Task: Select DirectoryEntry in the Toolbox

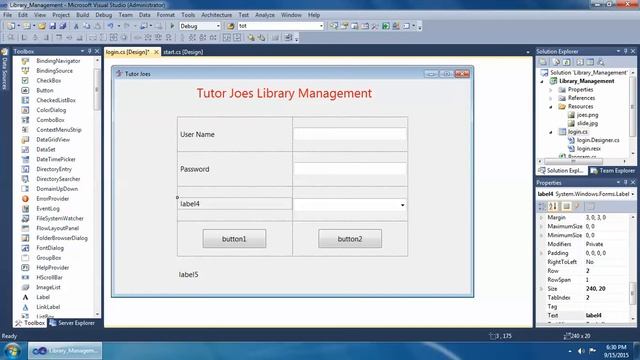Action: 54,169
